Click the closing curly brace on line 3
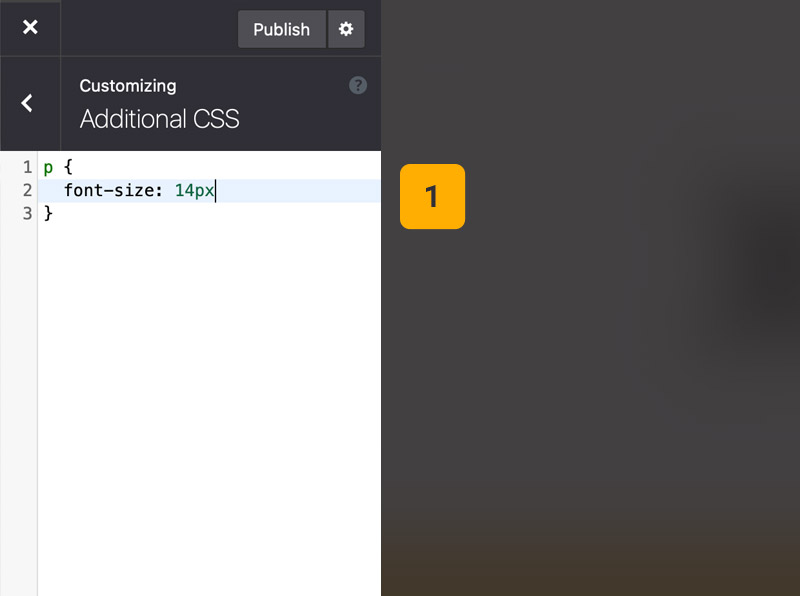This screenshot has height=596, width=800. click(48, 213)
